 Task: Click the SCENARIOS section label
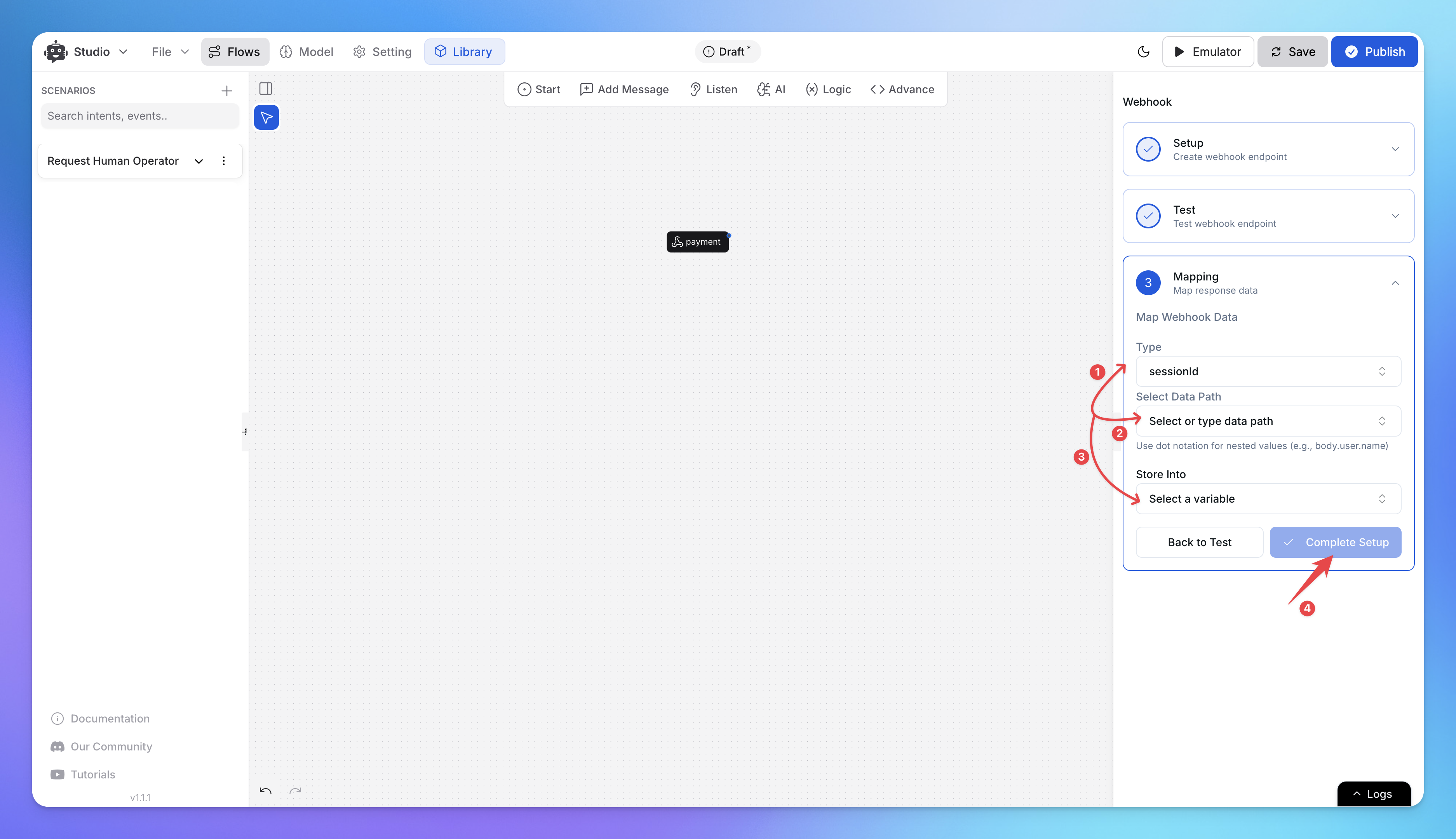click(68, 91)
